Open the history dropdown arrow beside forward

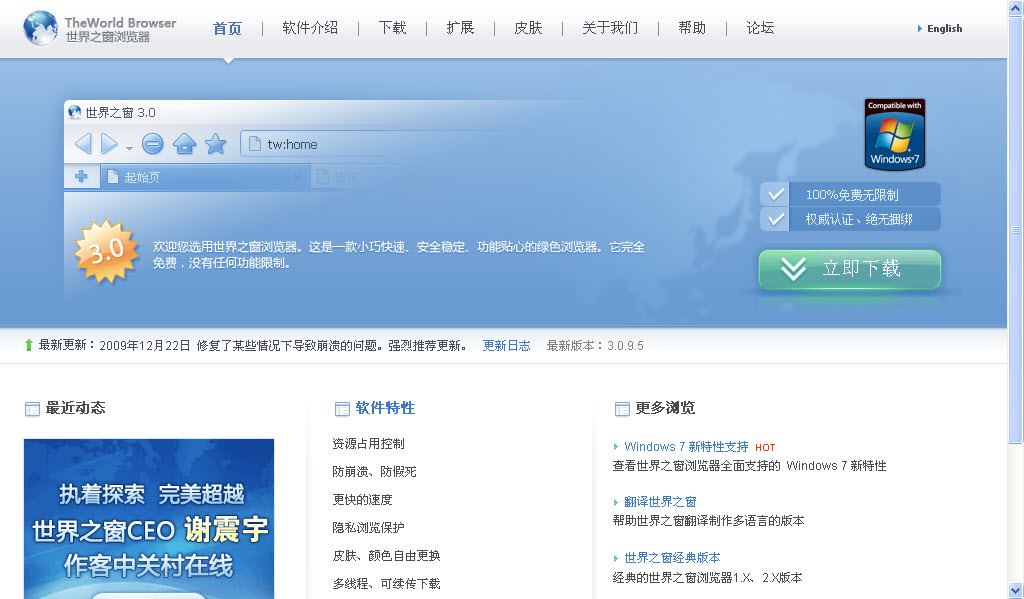129,148
